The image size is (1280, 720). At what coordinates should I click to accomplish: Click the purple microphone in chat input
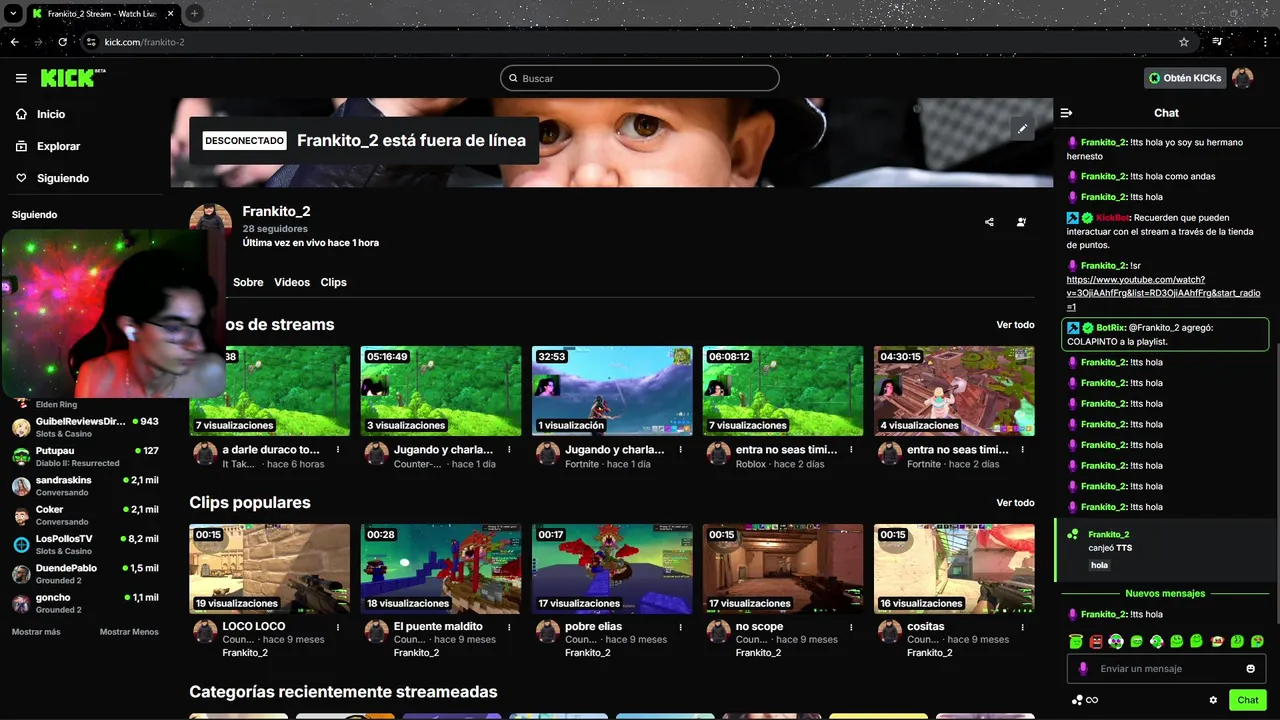pos(1082,669)
